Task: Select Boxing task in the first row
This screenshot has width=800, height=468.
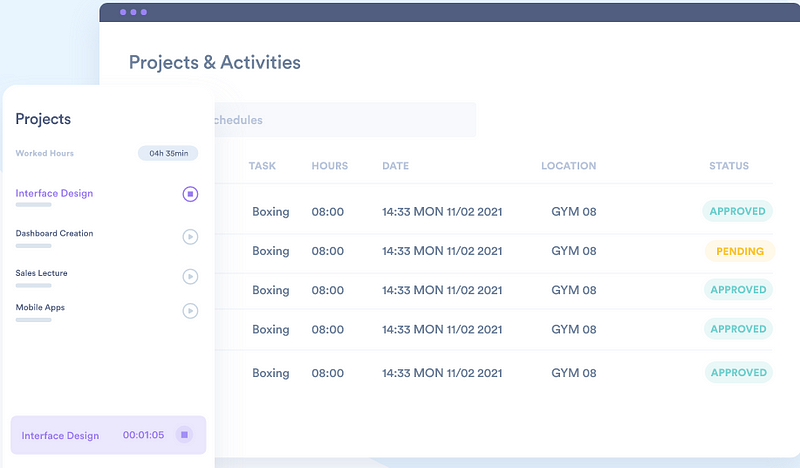Action: coord(270,212)
